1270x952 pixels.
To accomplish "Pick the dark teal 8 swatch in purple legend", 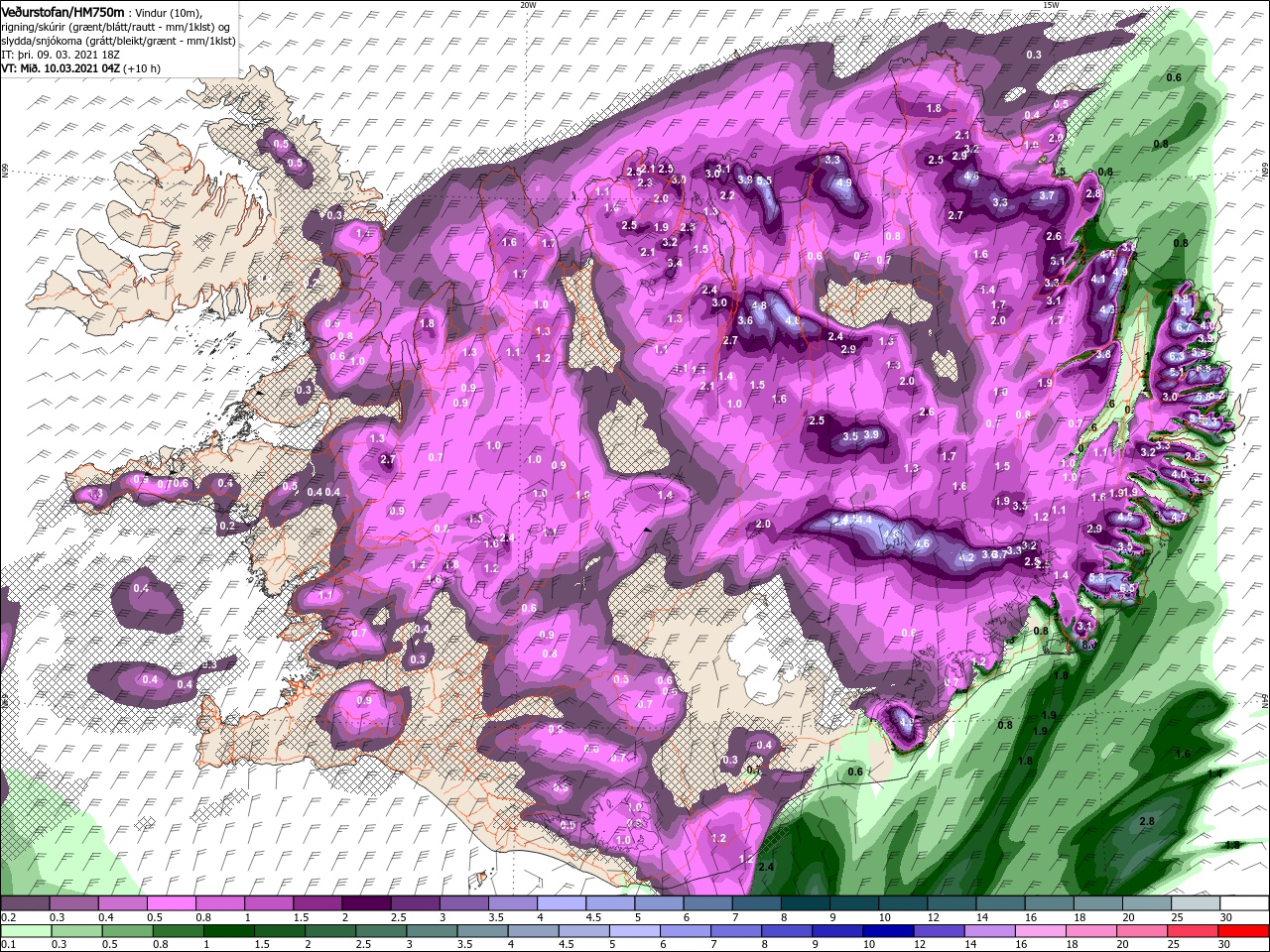I will pyautogui.click(x=806, y=903).
